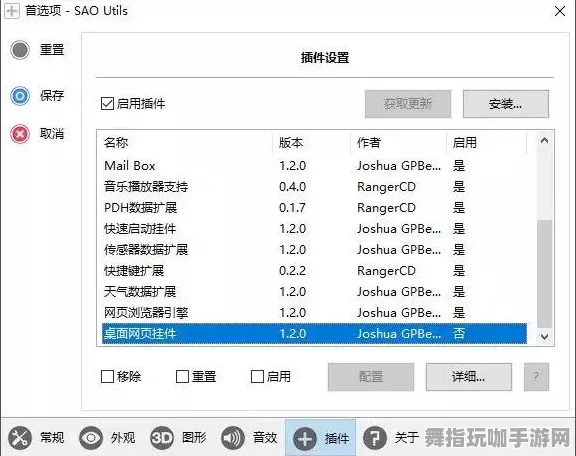Image resolution: width=576 pixels, height=456 pixels.
Task: Sort by the 版本 column header
Action: tap(312, 143)
